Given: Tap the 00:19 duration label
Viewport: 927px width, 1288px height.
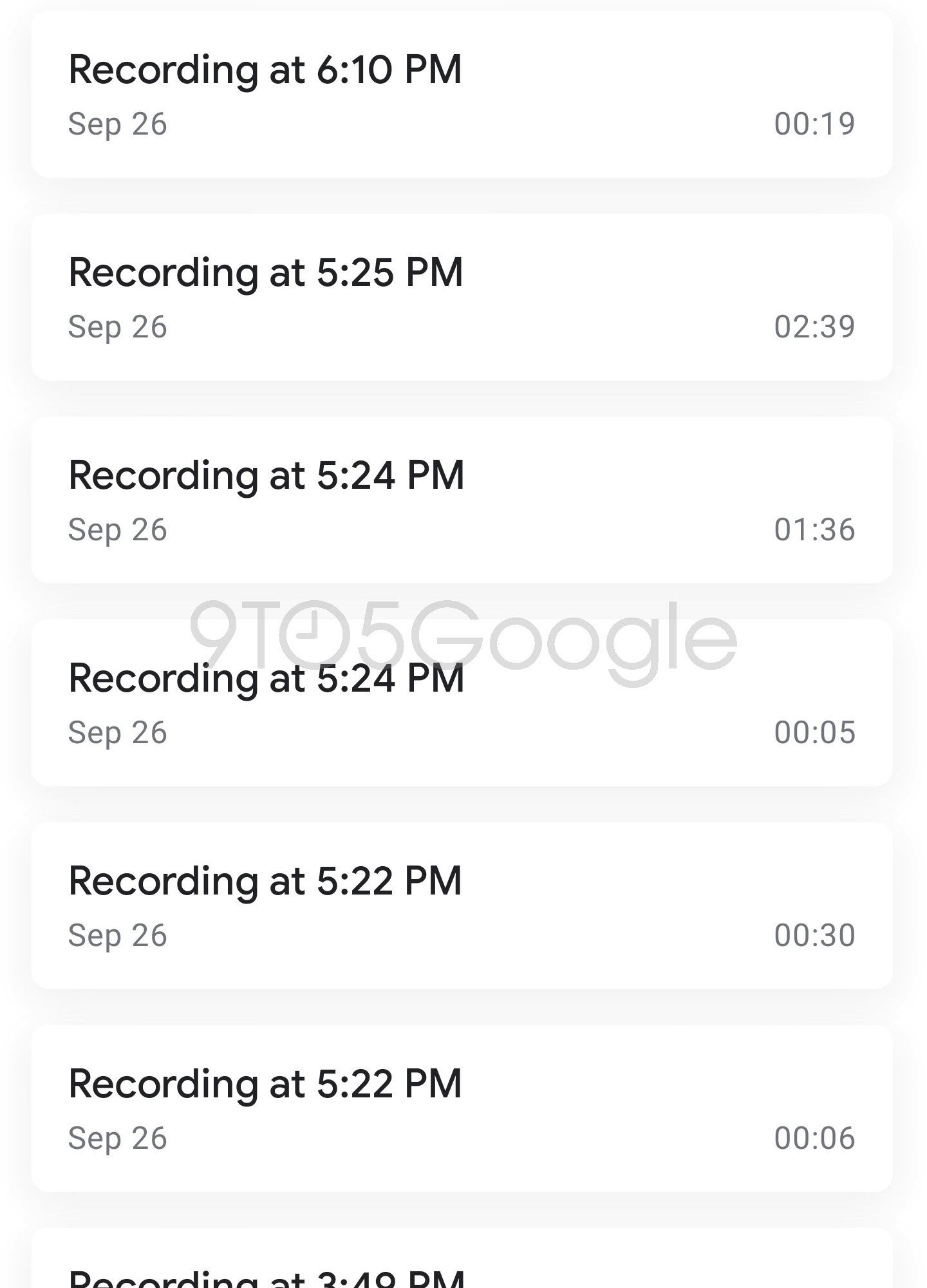Looking at the screenshot, I should 814,124.
